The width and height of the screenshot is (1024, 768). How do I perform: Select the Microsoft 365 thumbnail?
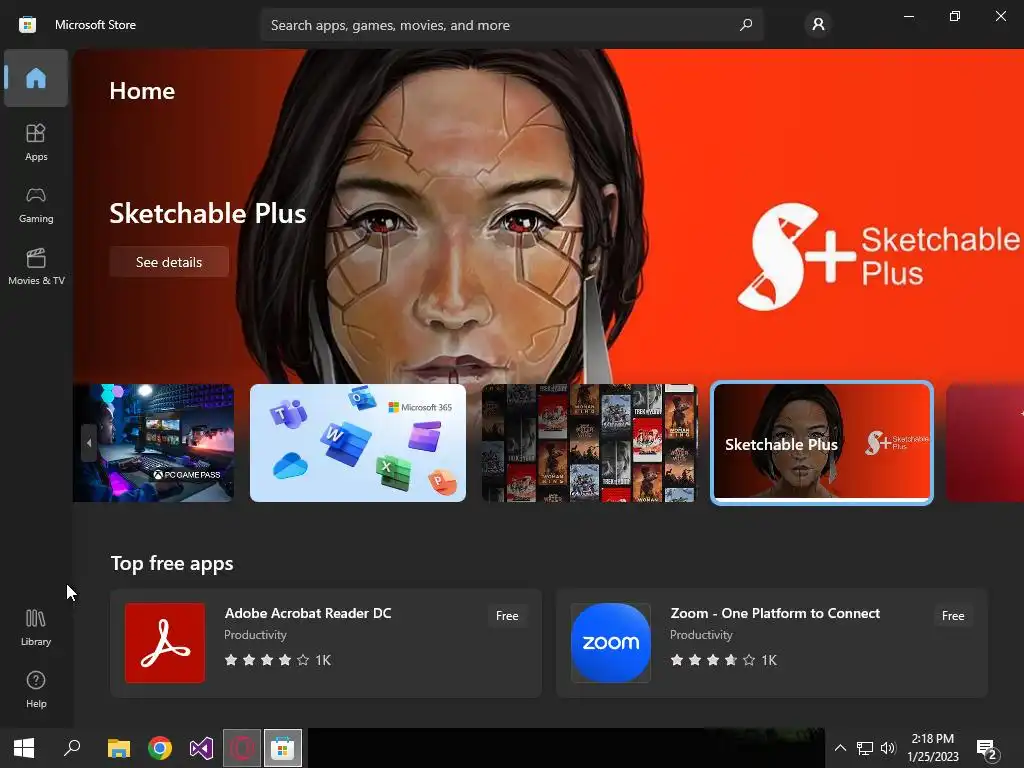[x=358, y=443]
